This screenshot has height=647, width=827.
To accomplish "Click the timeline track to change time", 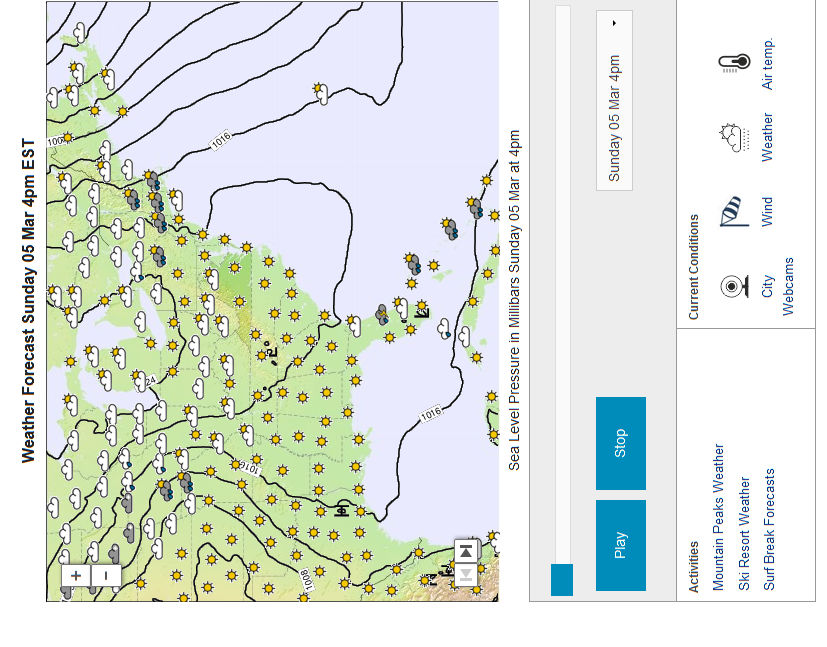I will [x=562, y=300].
